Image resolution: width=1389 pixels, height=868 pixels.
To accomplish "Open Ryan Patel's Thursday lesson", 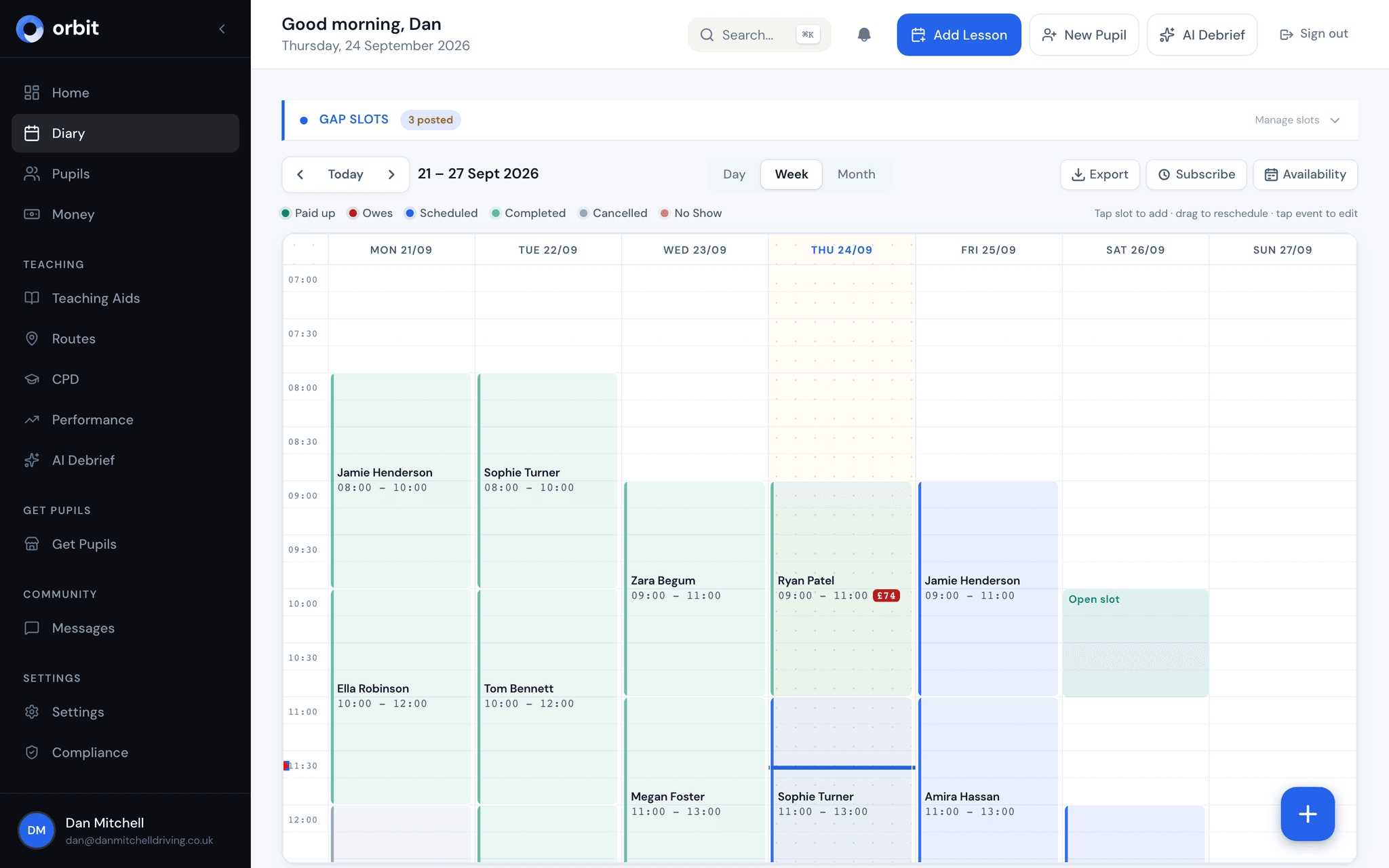I will tap(841, 589).
